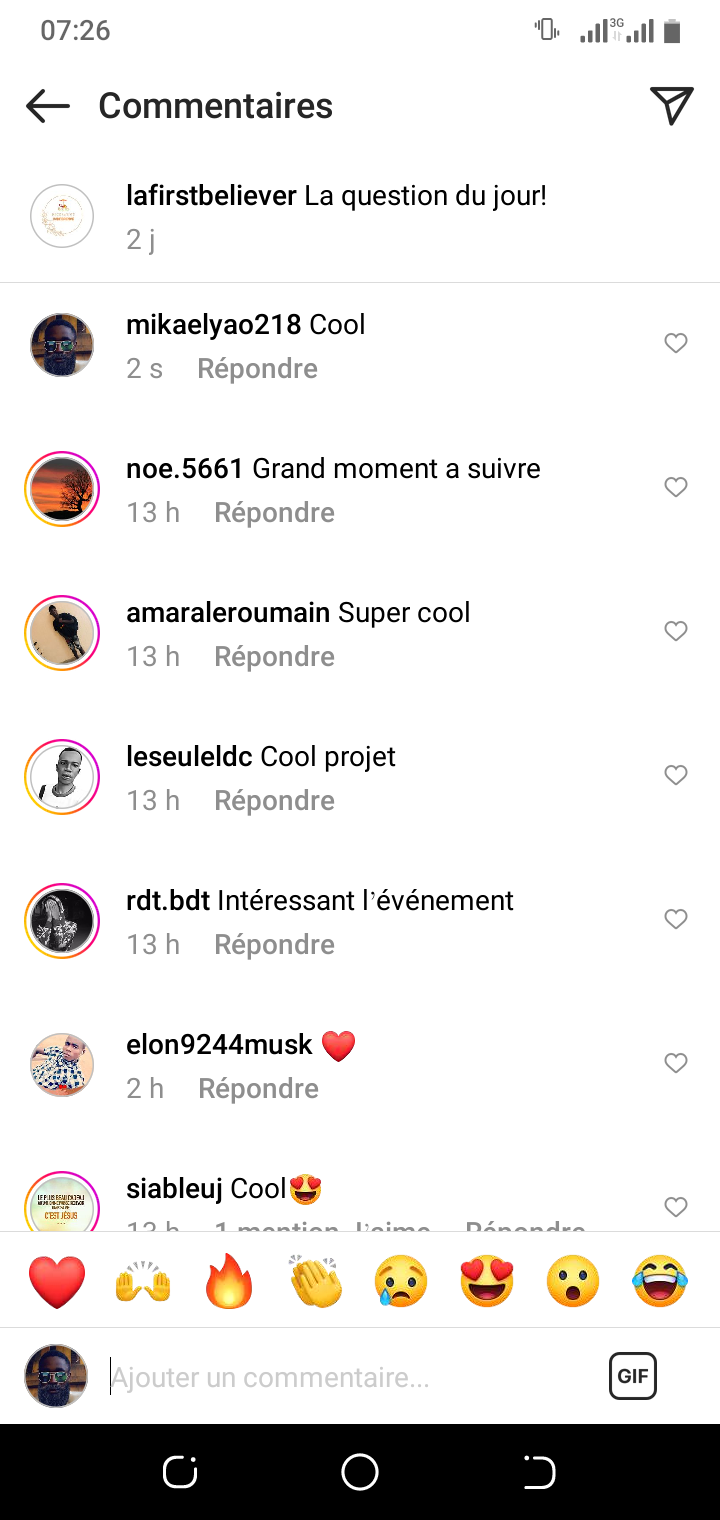The width and height of the screenshot is (720, 1520).
Task: Like mikaelyao218's "Cool" comment
Action: point(676,343)
